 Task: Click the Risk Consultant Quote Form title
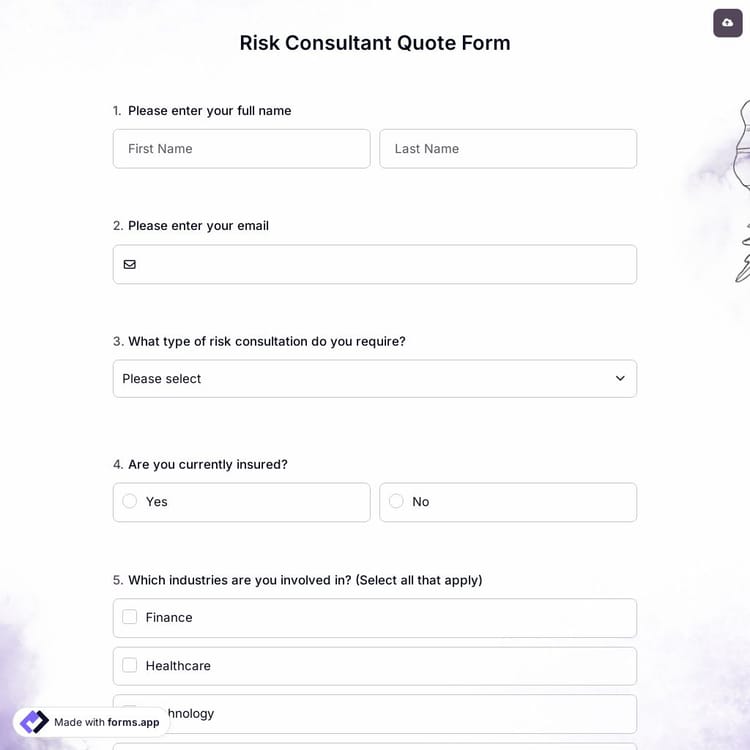click(x=375, y=43)
